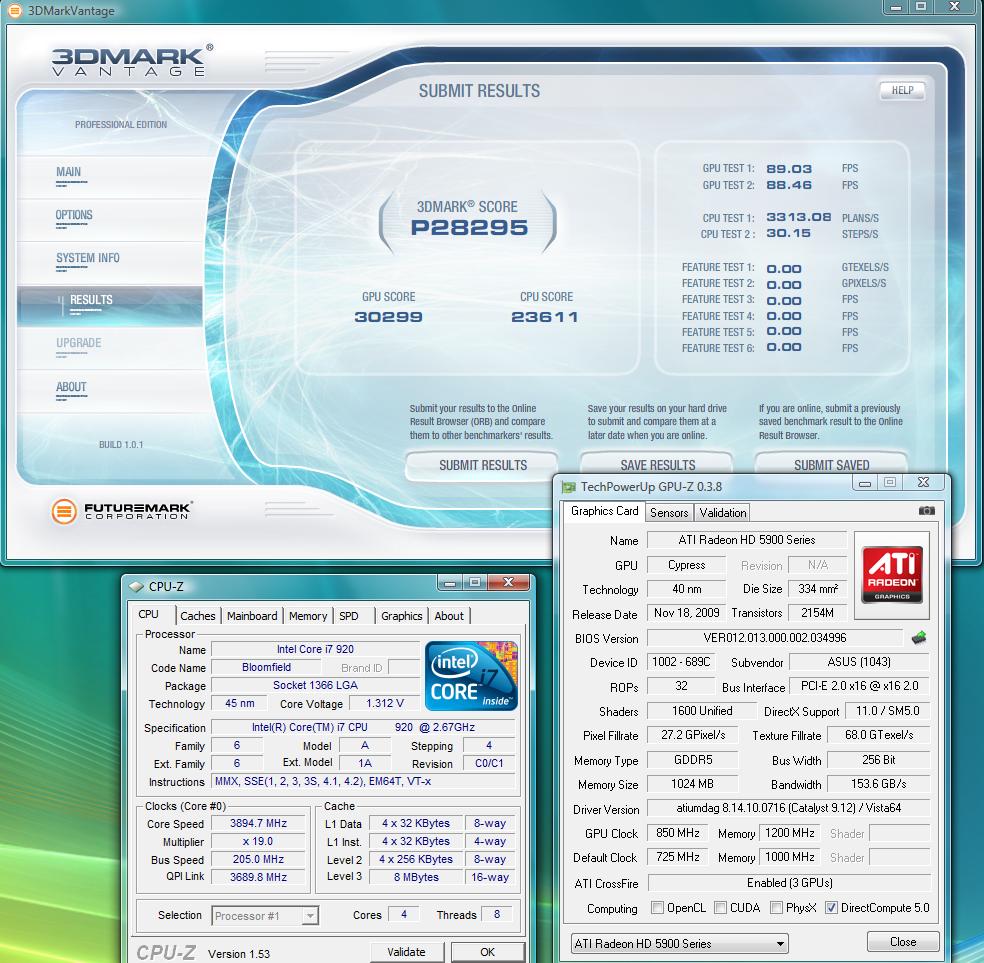Open the graphics card selector dropdown in GPU-Z
Viewport: 984px width, 963px height.
(x=680, y=943)
